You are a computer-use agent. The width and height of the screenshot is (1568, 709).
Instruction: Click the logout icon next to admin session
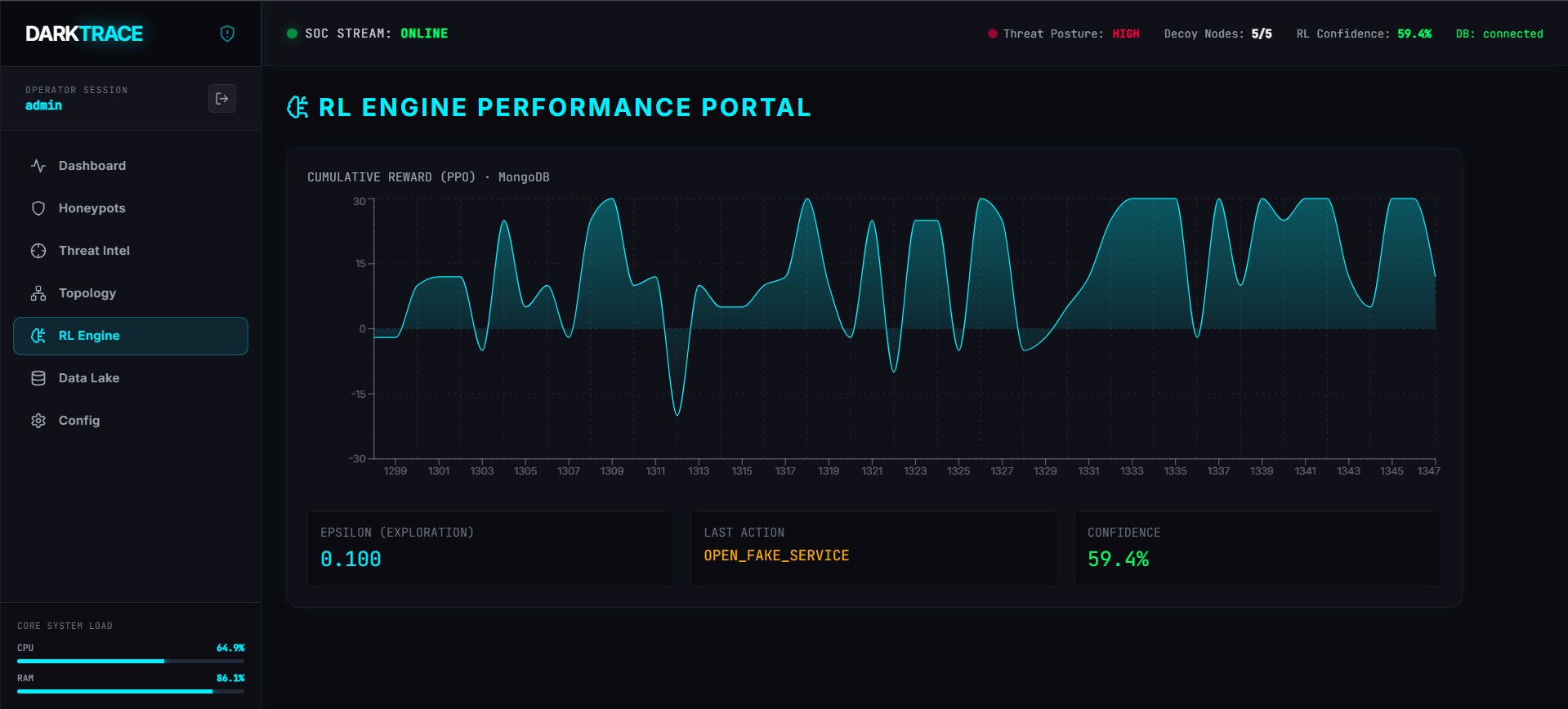[222, 99]
